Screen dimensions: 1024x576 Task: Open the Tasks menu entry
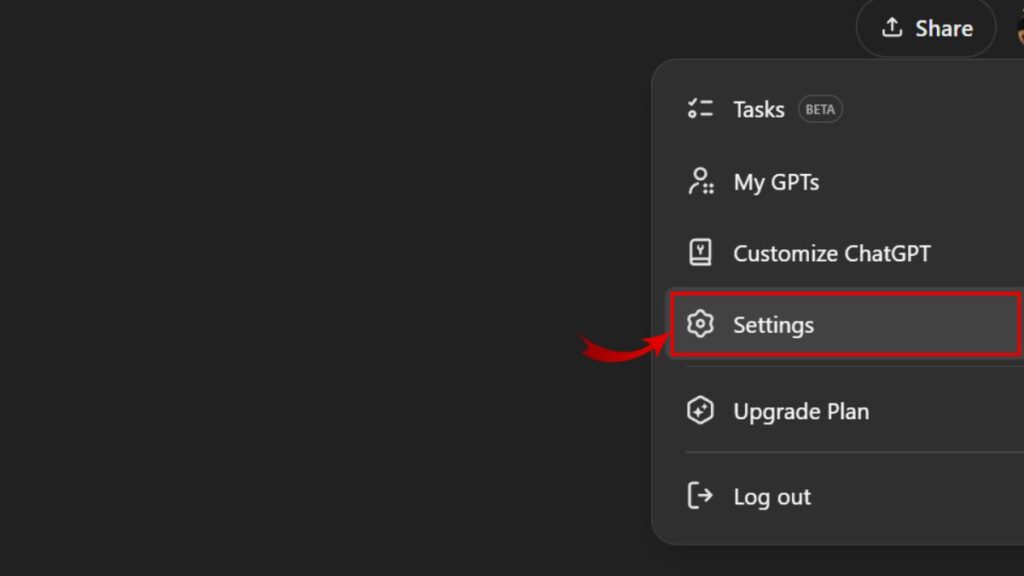[x=844, y=109]
